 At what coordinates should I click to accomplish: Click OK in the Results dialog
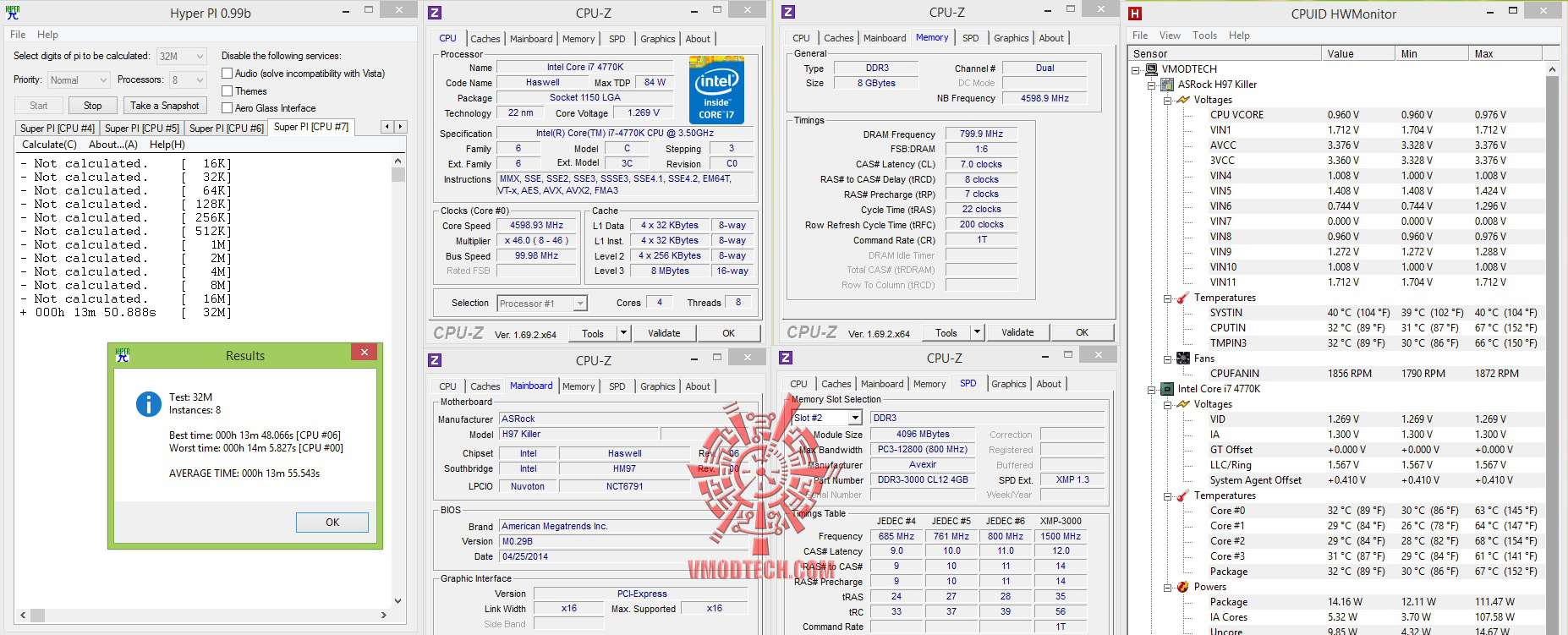point(332,523)
